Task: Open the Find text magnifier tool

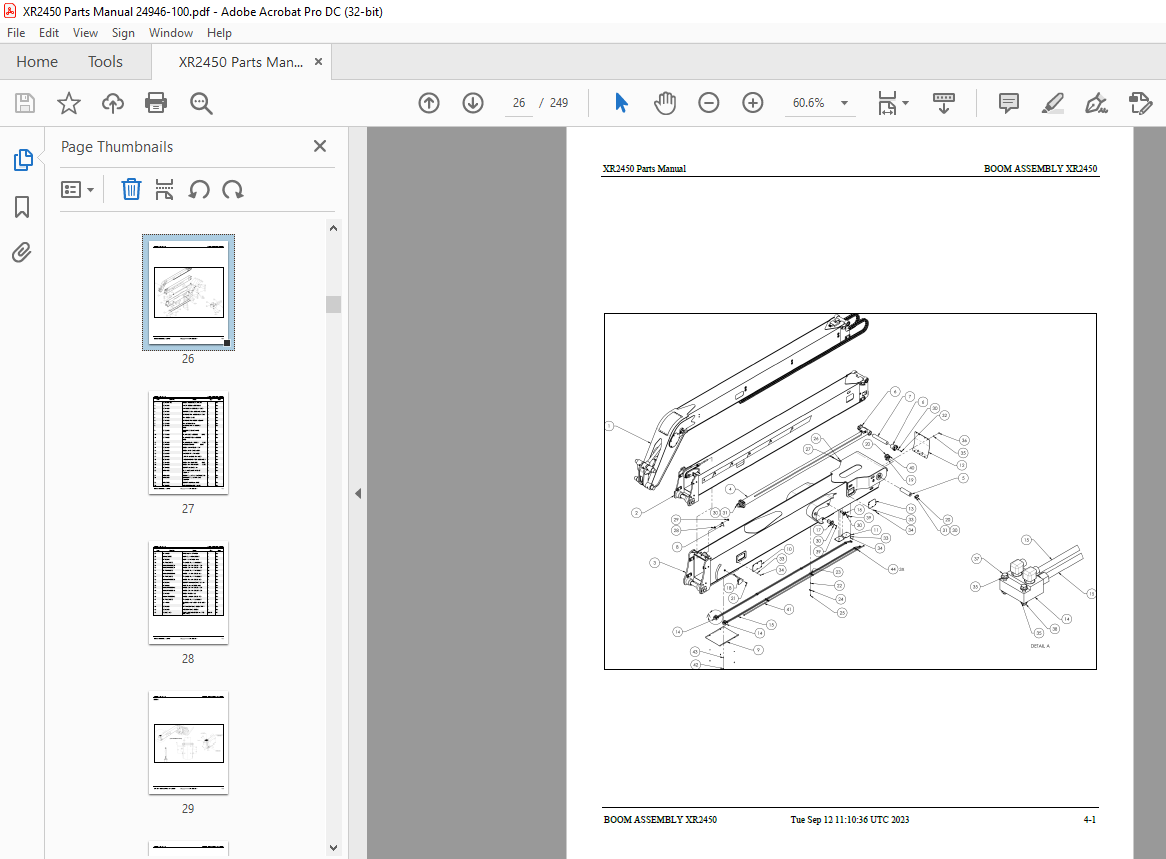Action: (201, 103)
